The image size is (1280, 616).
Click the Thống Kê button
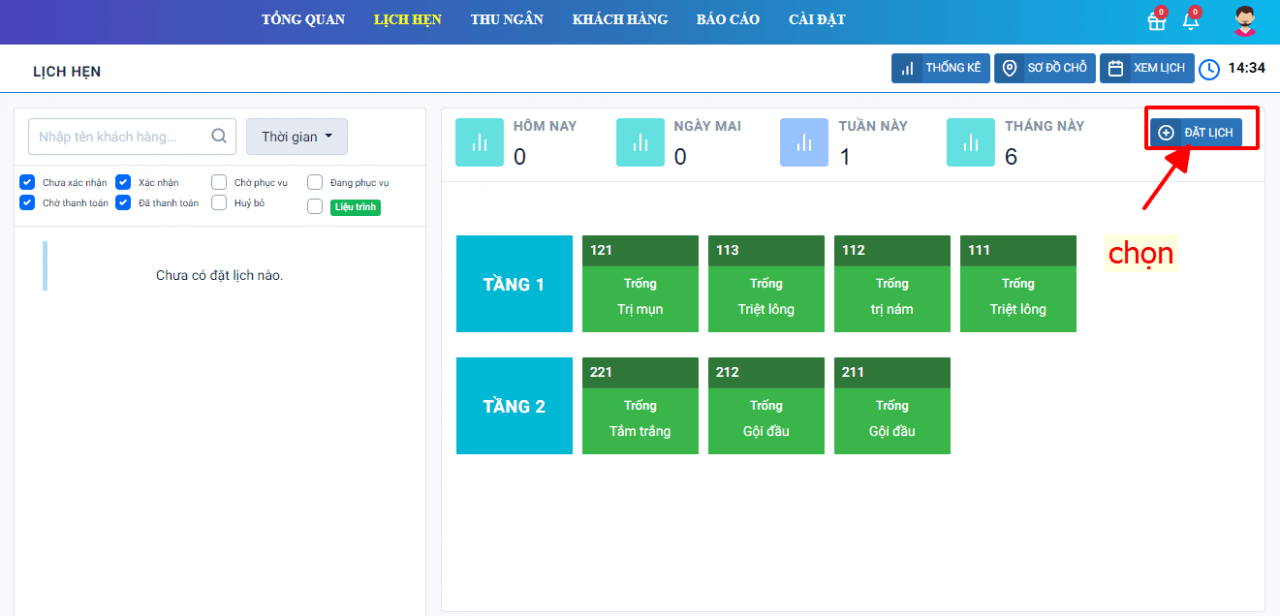(x=940, y=68)
